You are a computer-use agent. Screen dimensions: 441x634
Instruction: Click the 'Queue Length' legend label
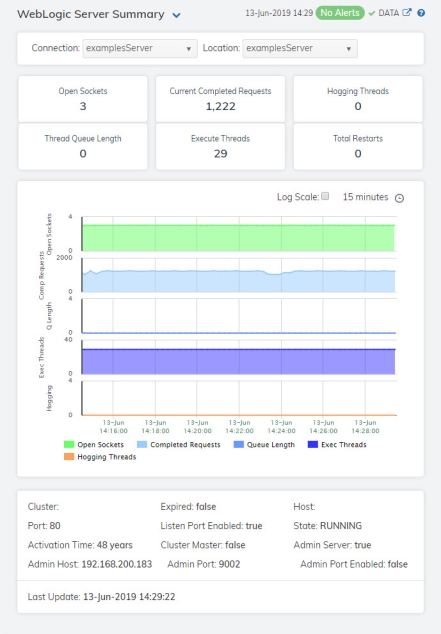point(271,444)
